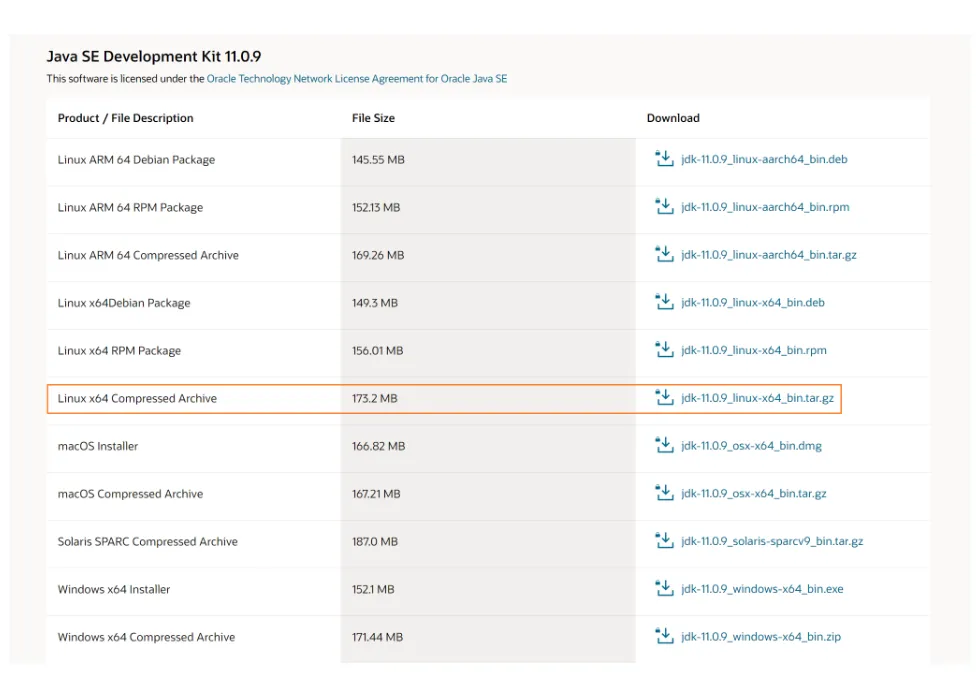979x692 pixels.
Task: Click the 187.0 MB file size
Action: 375,542
